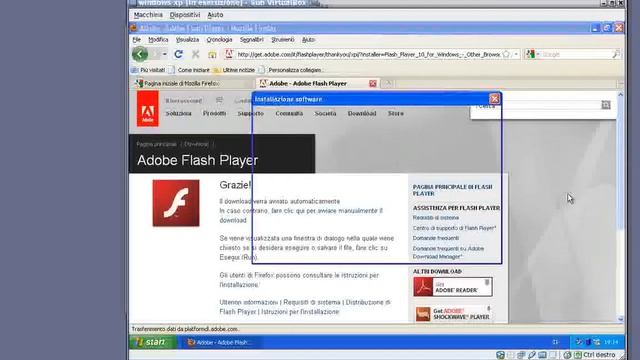
Task: Open the VirtualBox Macchina menu
Action: click(x=148, y=15)
